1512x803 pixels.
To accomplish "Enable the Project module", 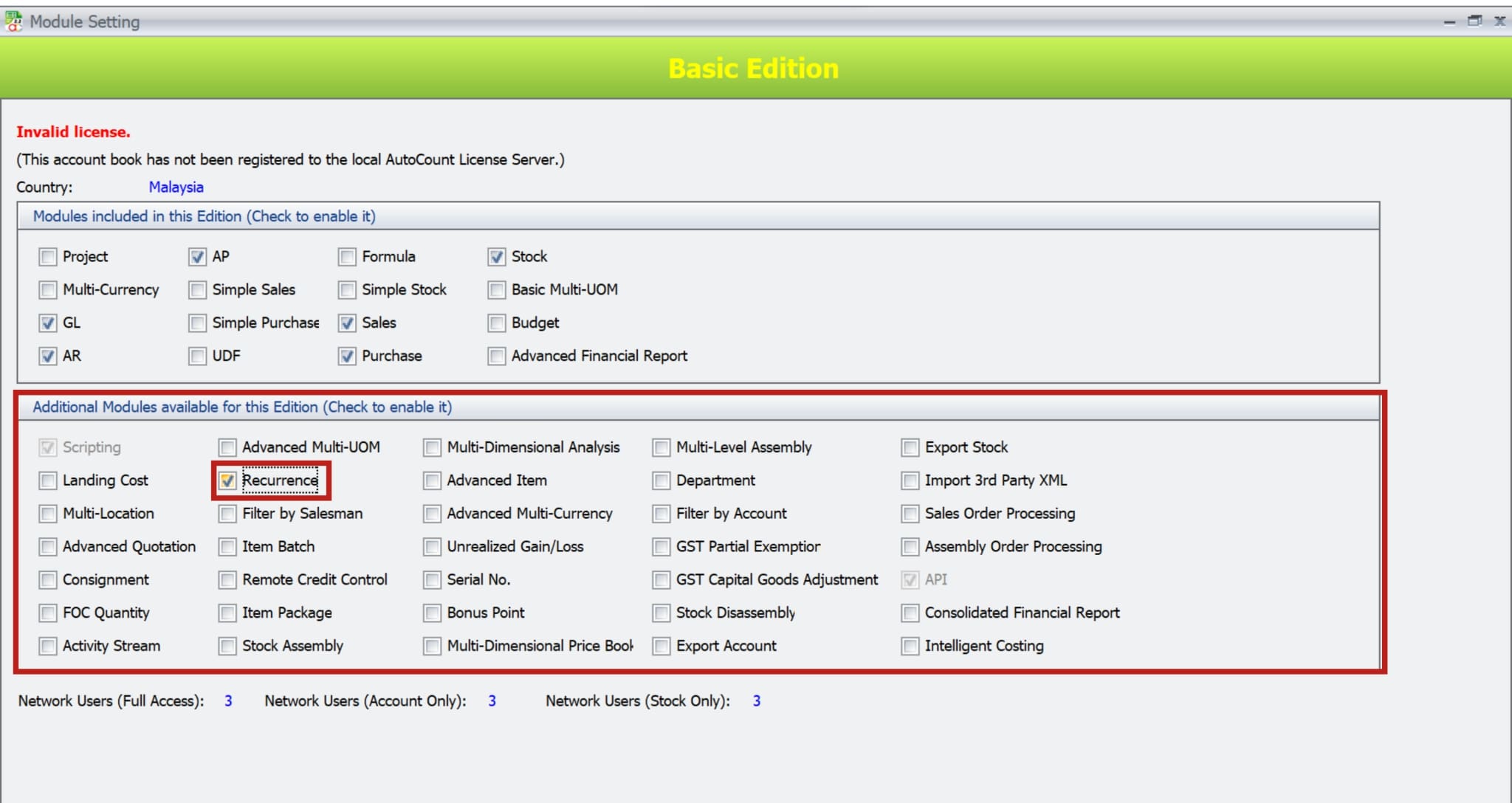I will coord(48,256).
